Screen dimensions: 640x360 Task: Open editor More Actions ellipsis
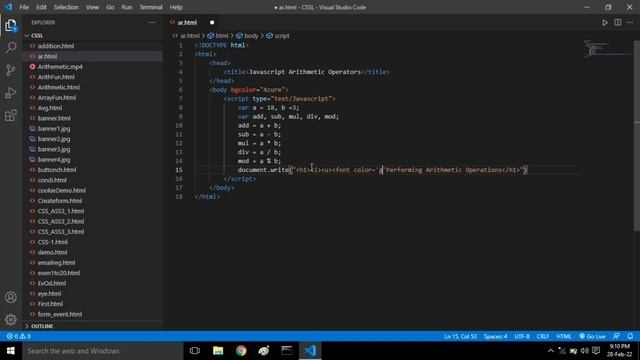[x=630, y=22]
